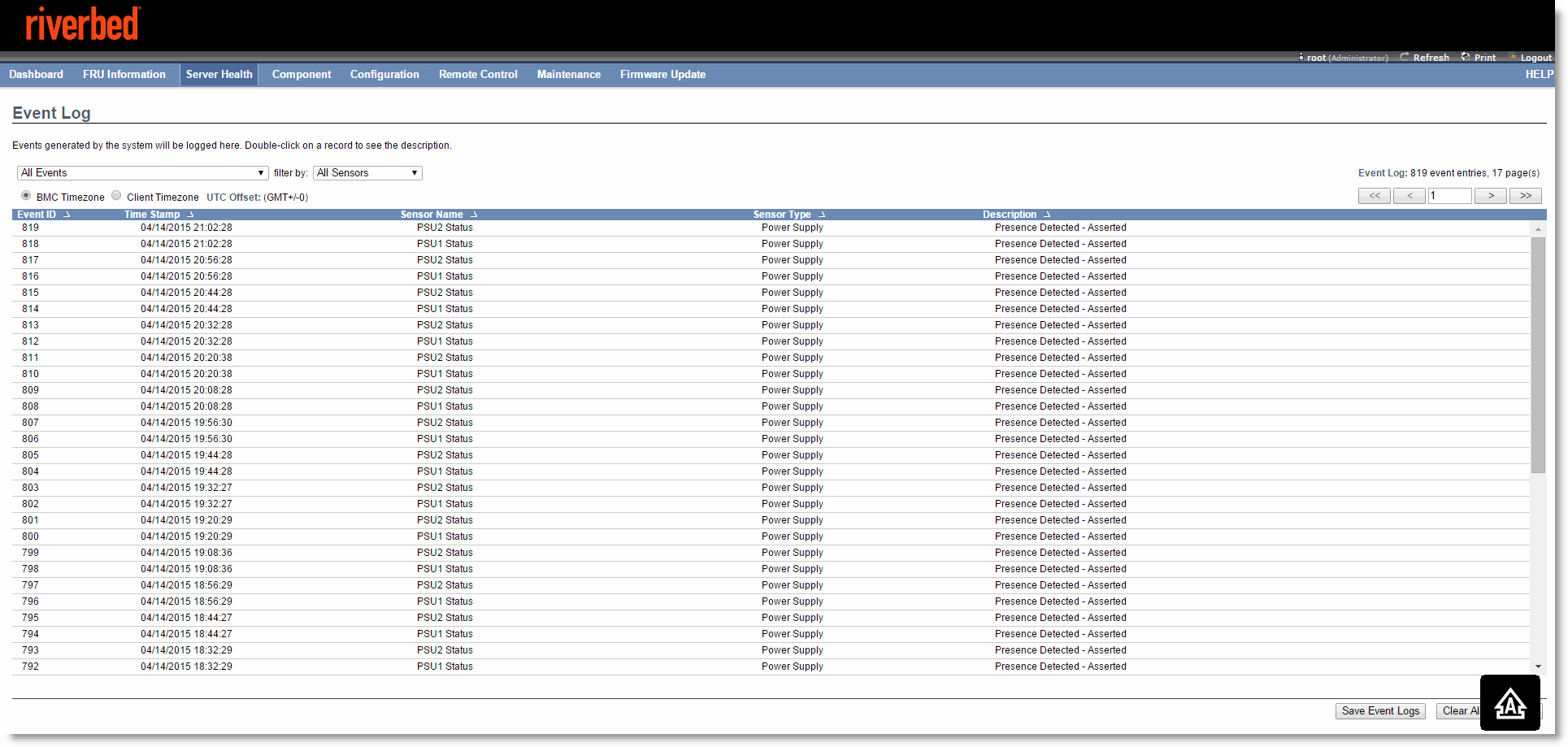The width and height of the screenshot is (1568, 747).
Task: Select event row 792
Action: pos(771,667)
